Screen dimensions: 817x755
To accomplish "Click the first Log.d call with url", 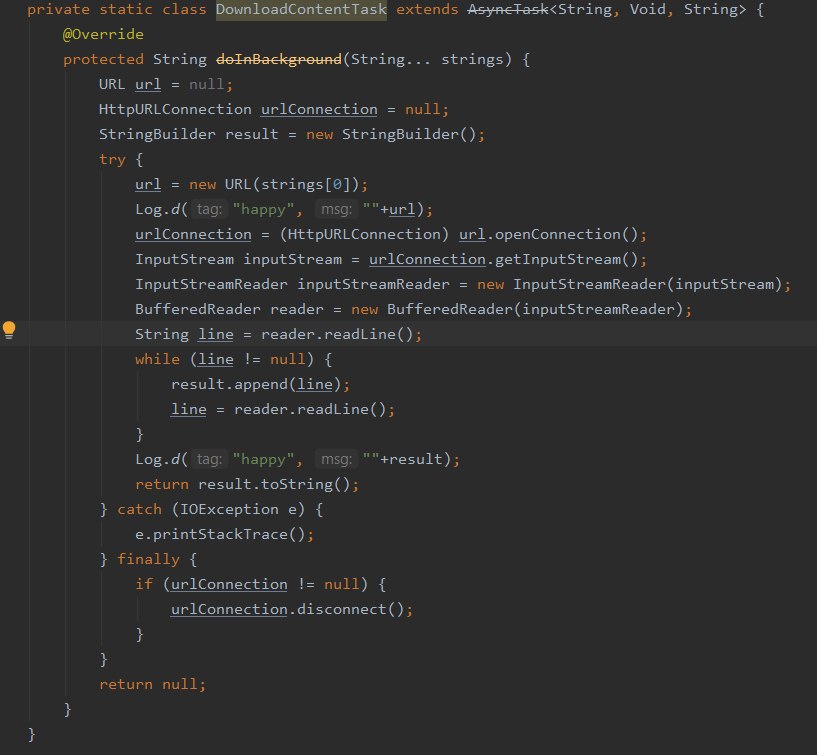I will (284, 209).
